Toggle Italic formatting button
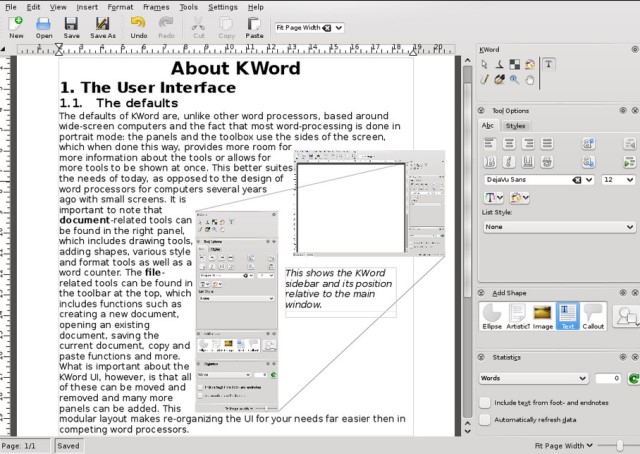This screenshot has height=454, width=640. tap(509, 162)
